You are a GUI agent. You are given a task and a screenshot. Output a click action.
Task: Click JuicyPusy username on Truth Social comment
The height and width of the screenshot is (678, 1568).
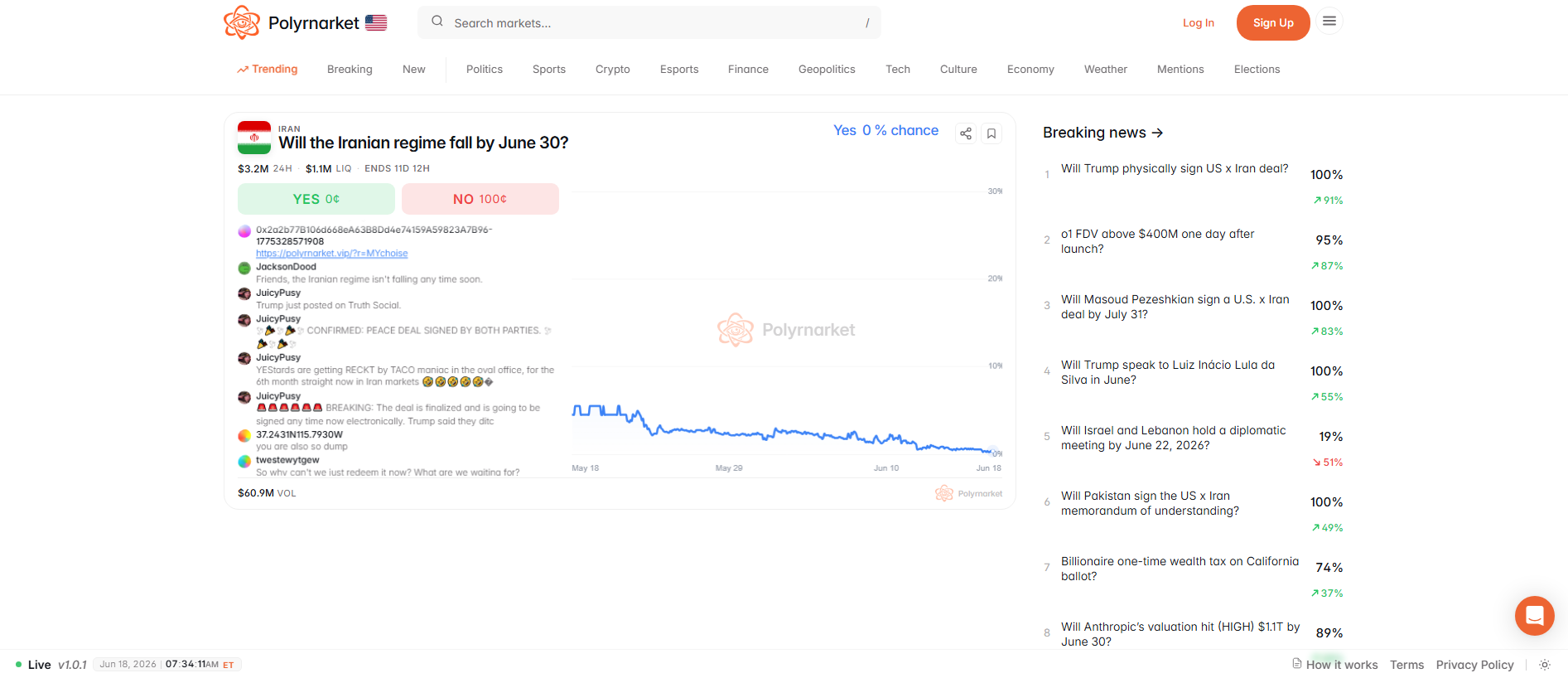point(278,293)
